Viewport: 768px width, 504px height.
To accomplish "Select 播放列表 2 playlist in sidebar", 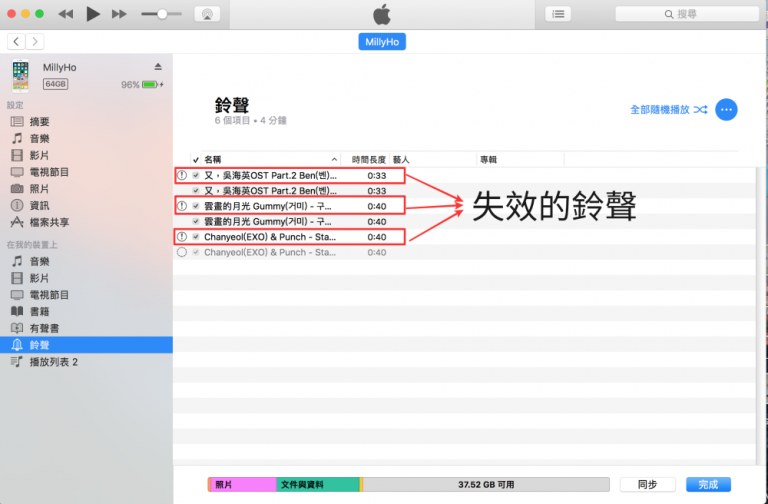I will [x=53, y=362].
